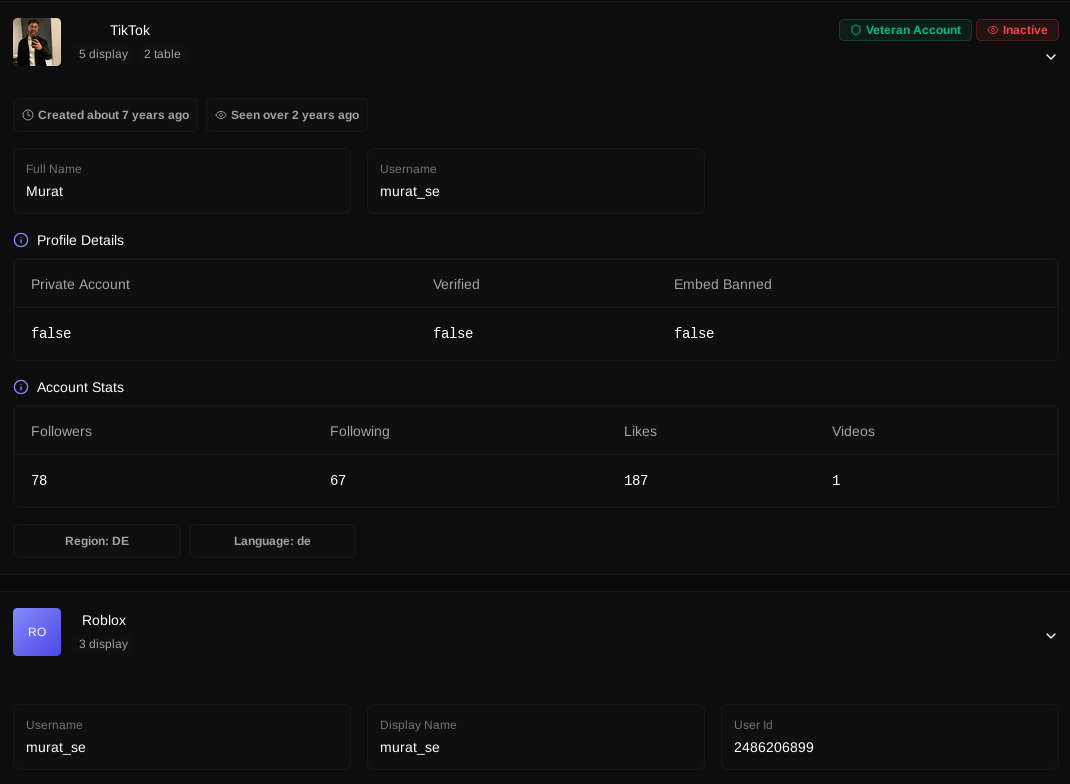Click the '3 display' label under Roblox
Screen dimensions: 1070x784
103,644
